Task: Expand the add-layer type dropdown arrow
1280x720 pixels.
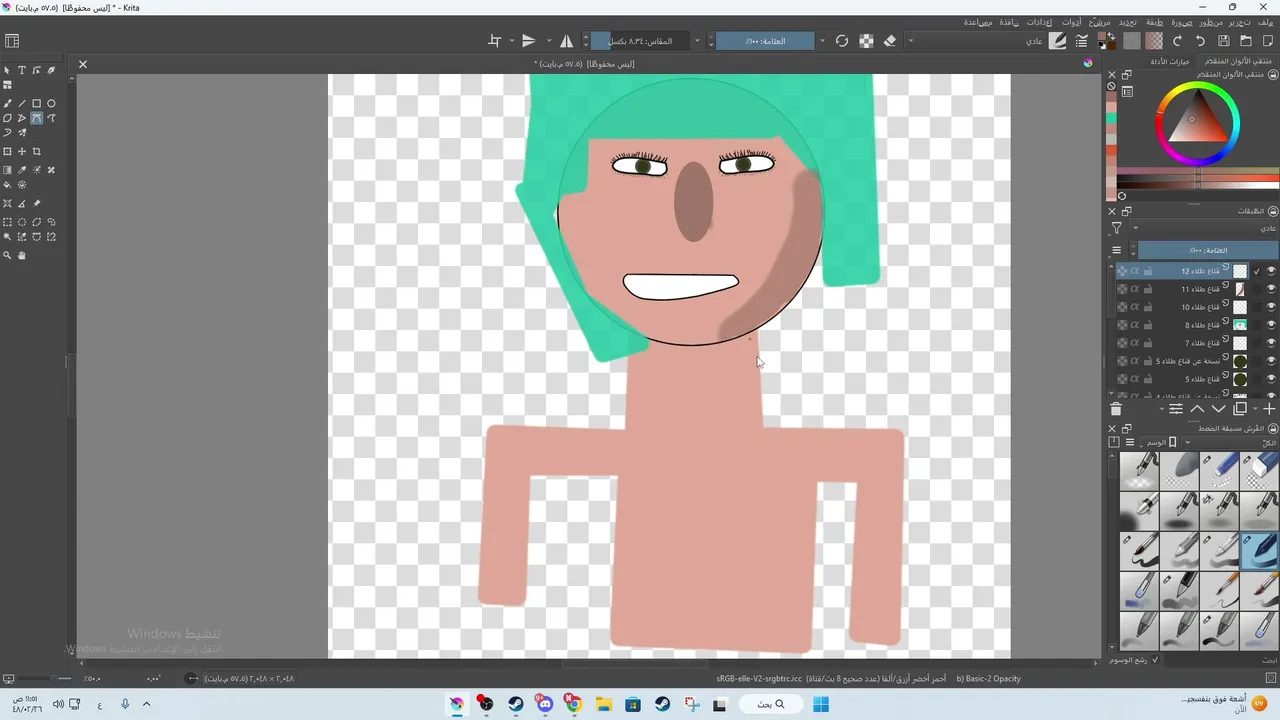Action: point(1256,409)
